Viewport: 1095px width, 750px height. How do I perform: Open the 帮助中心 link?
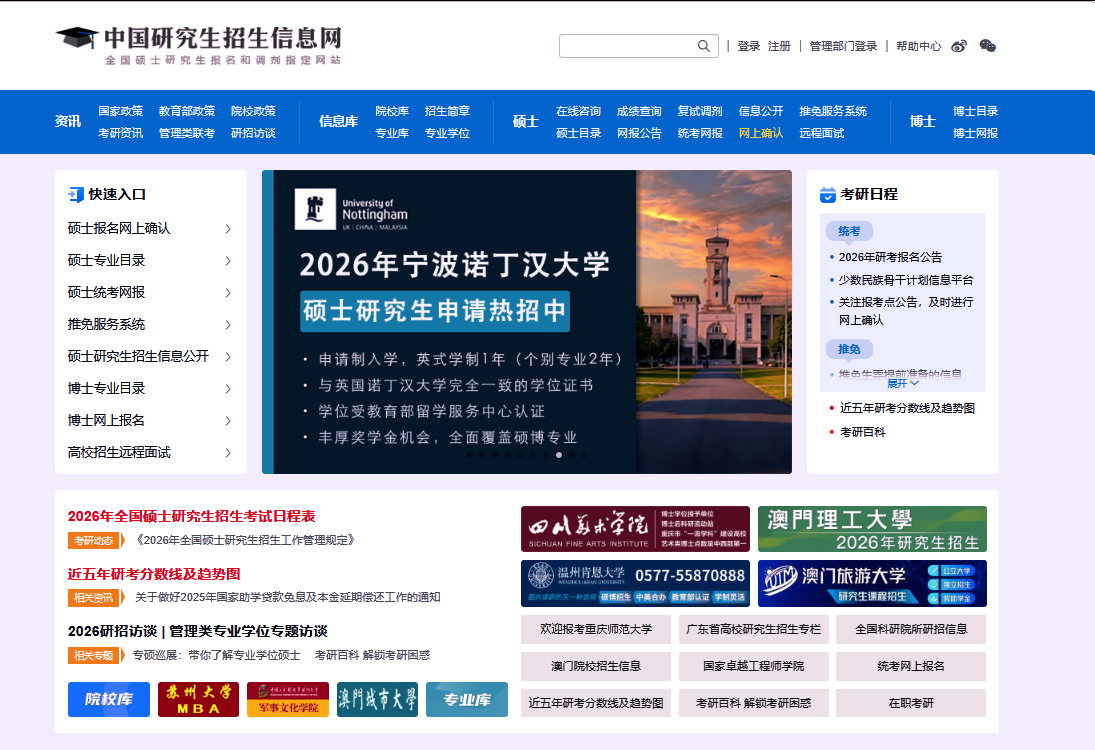[x=918, y=46]
